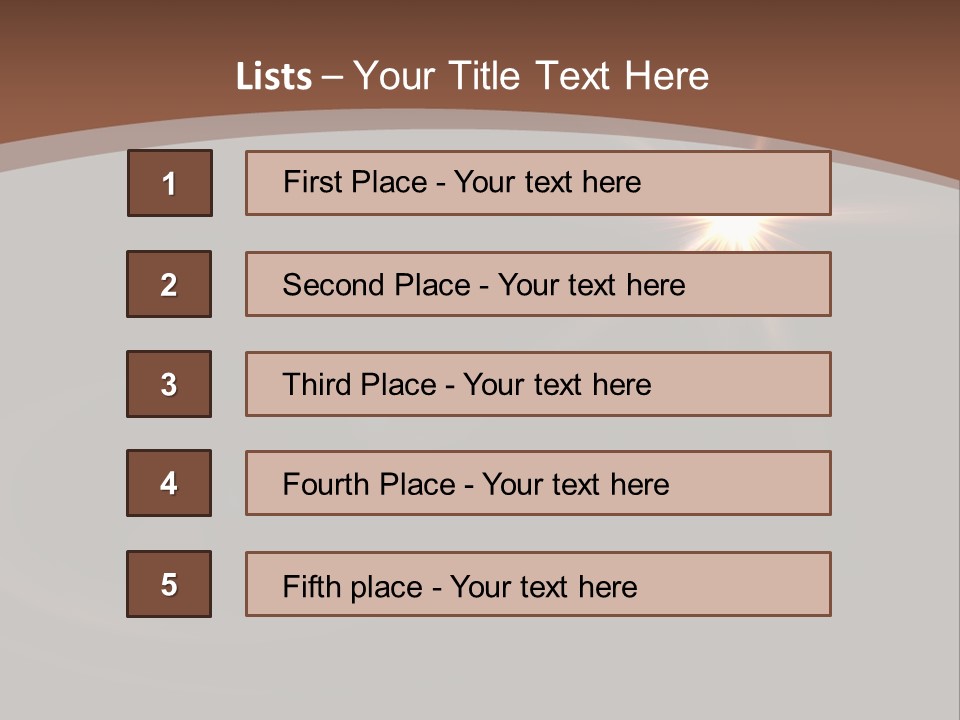Click the bold word 'Lists' in title
960x720 pixels.
click(x=273, y=77)
